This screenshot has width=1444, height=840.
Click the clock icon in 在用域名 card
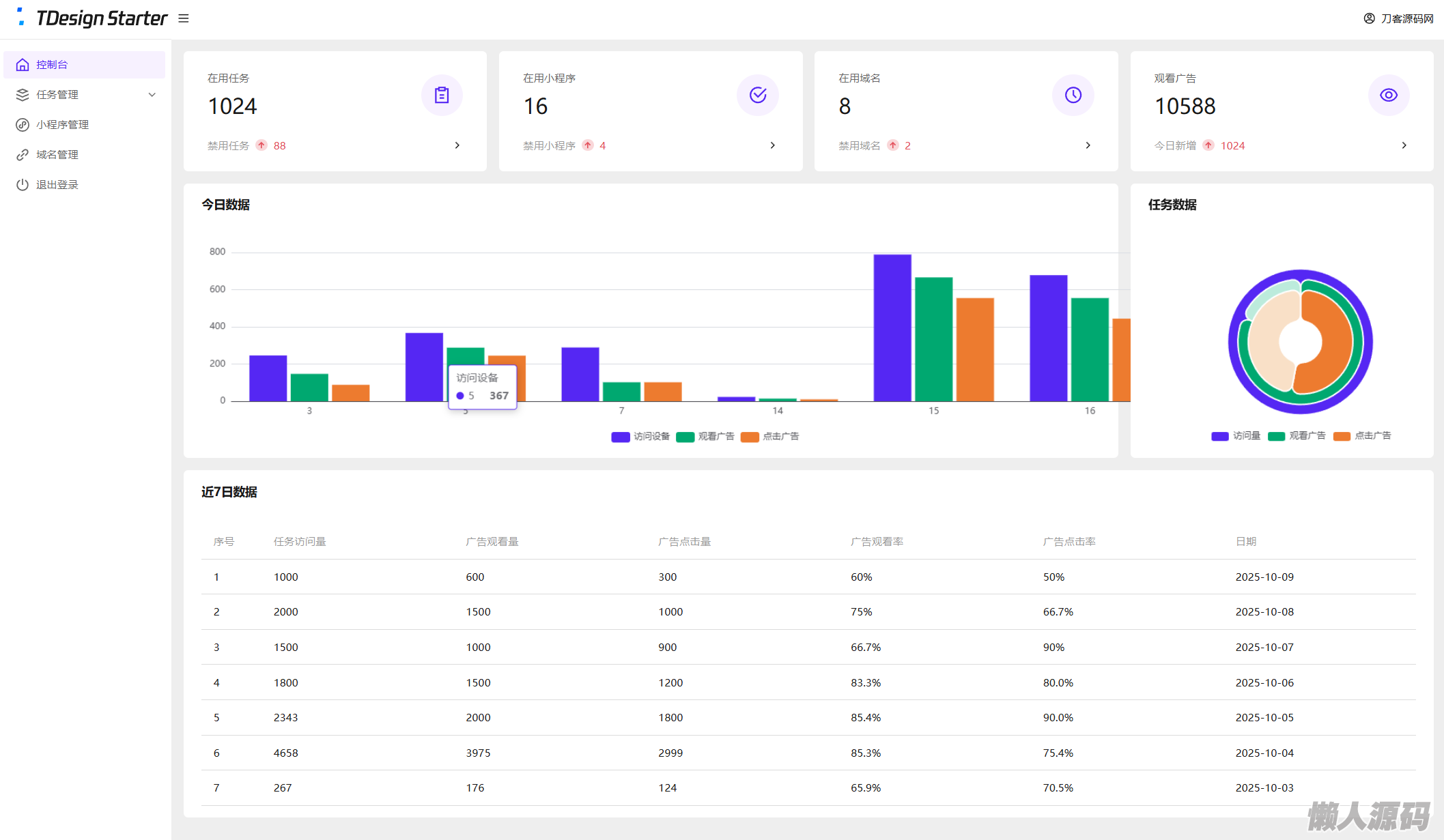1073,95
